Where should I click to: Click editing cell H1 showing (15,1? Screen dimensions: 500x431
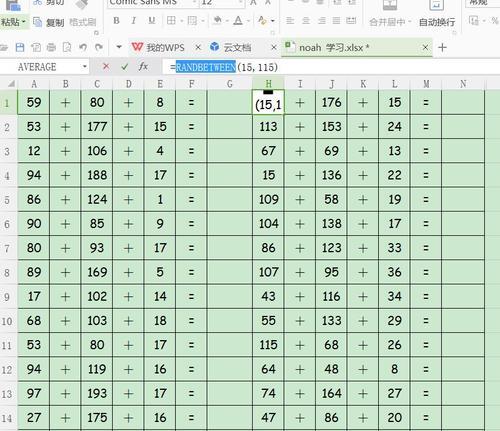[x=268, y=102]
